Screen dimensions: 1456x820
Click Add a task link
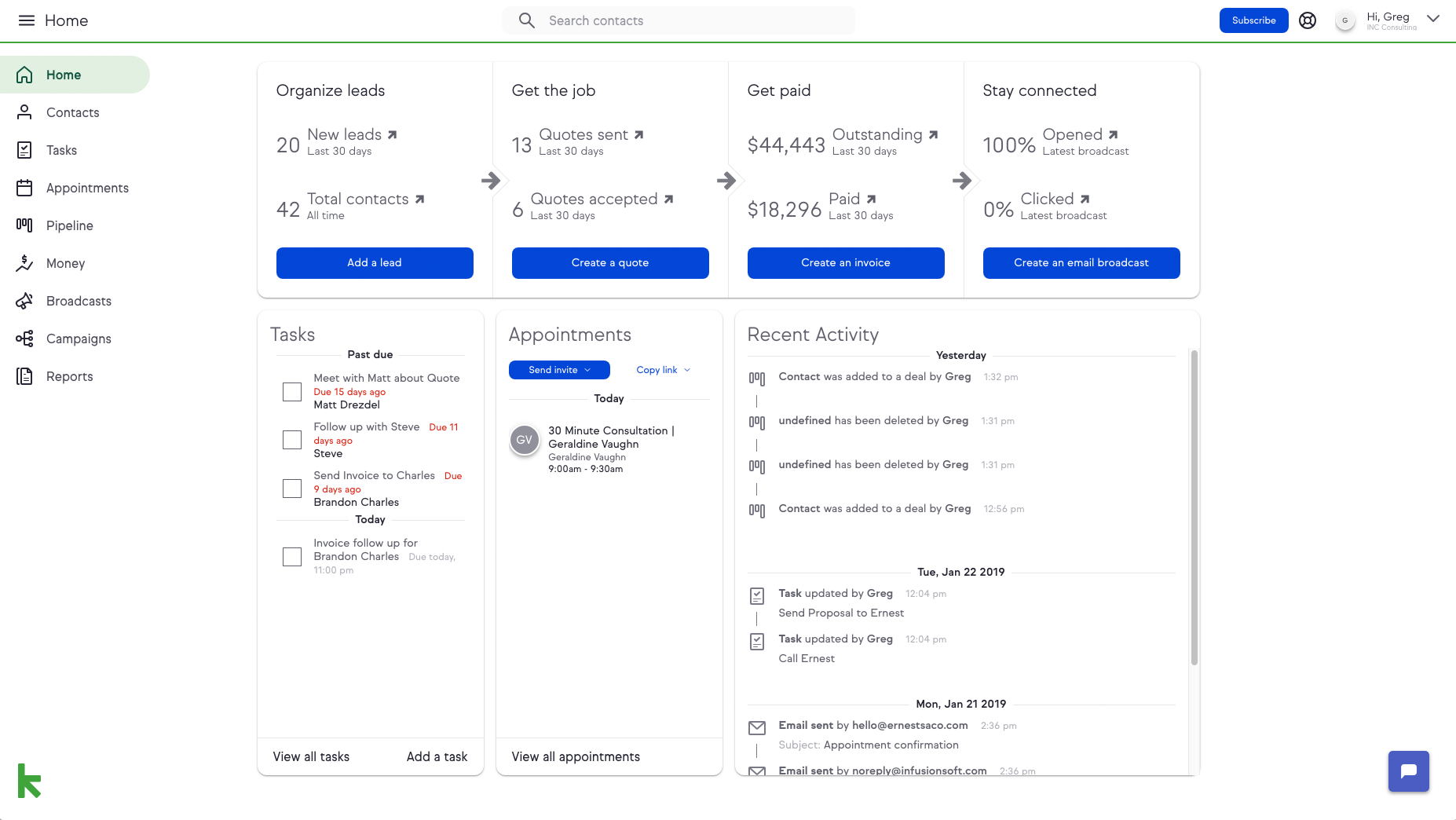[x=437, y=756]
